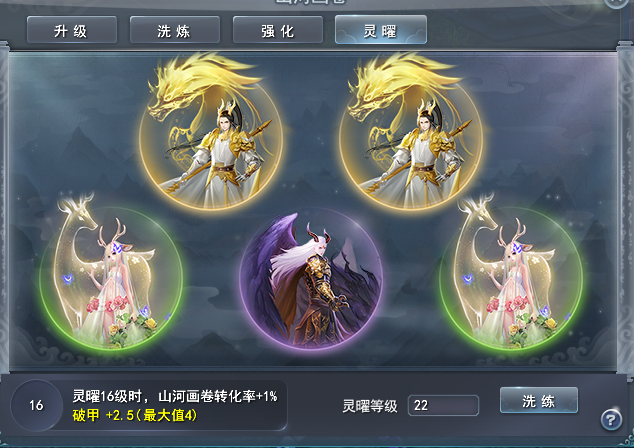This screenshot has height=448, width=634.
Task: Click the level 16 circle badge
Action: pyautogui.click(x=36, y=405)
